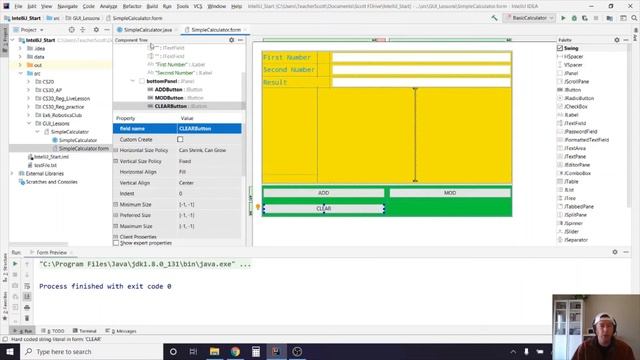Click the locate target icon in Project panel
The image size is (640, 360).
pos(71,30)
